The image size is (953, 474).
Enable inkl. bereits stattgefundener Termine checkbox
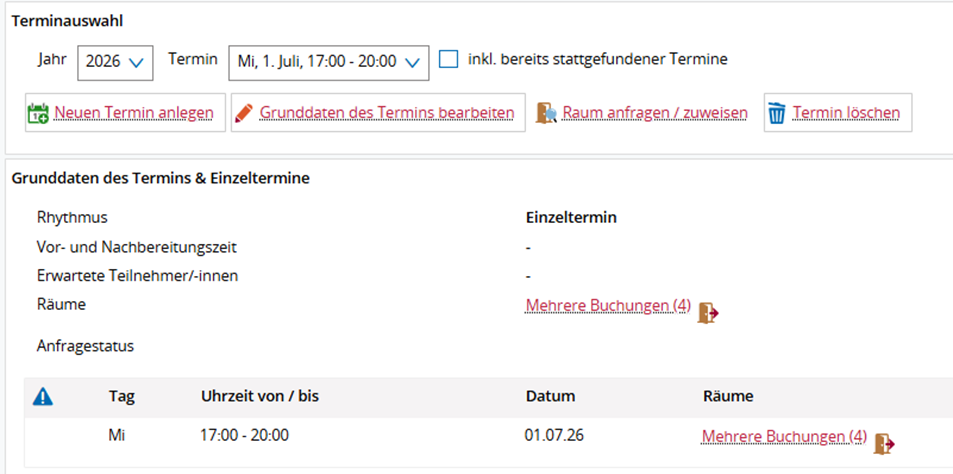449,60
